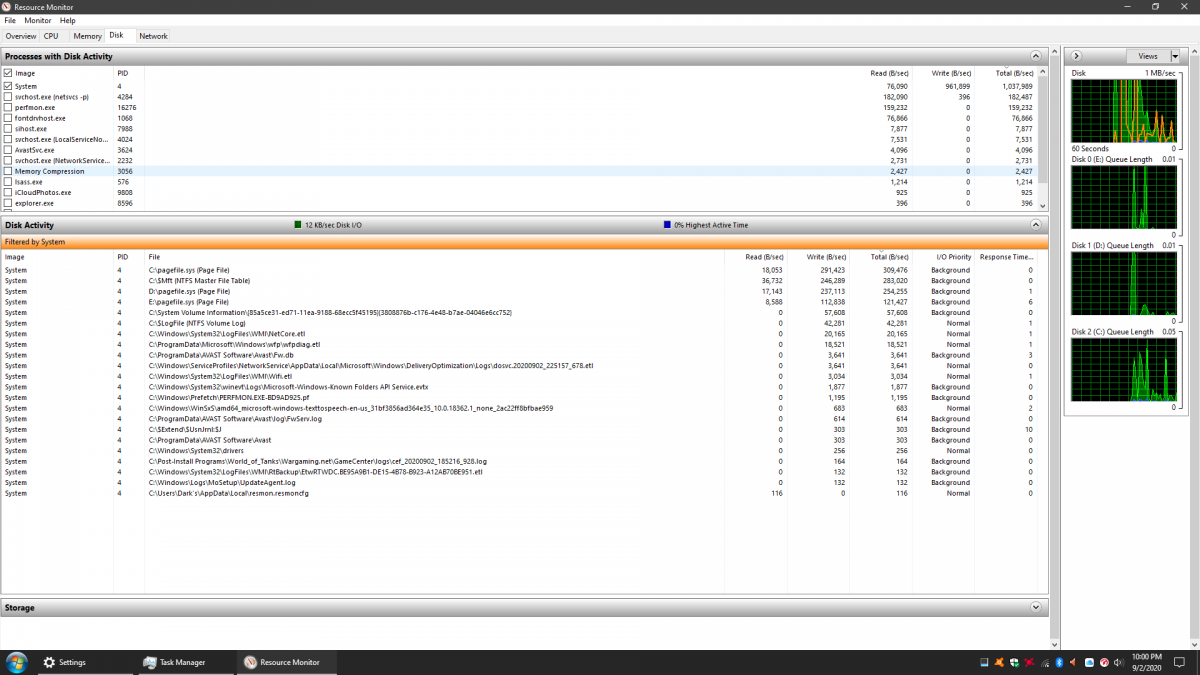
Task: Switch to the Network tab
Action: pyautogui.click(x=153, y=36)
